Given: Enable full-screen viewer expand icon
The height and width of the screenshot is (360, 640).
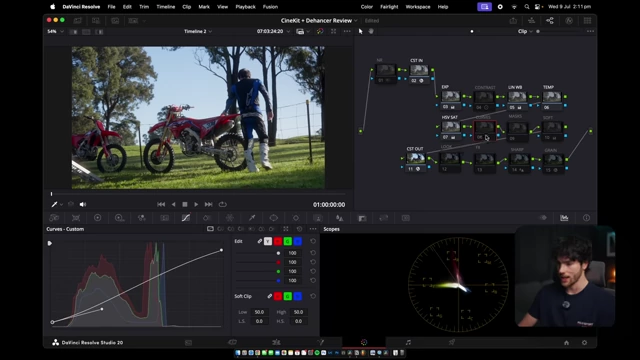Looking at the screenshot, I should point(333,31).
